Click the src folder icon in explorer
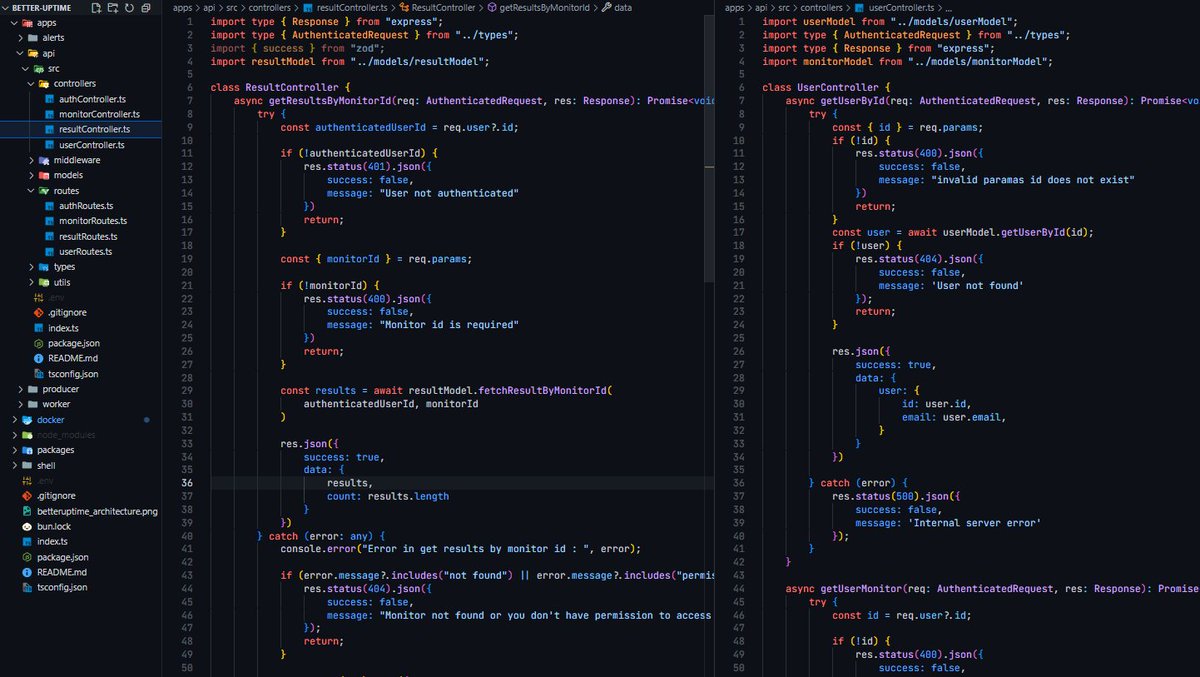 (x=40, y=69)
